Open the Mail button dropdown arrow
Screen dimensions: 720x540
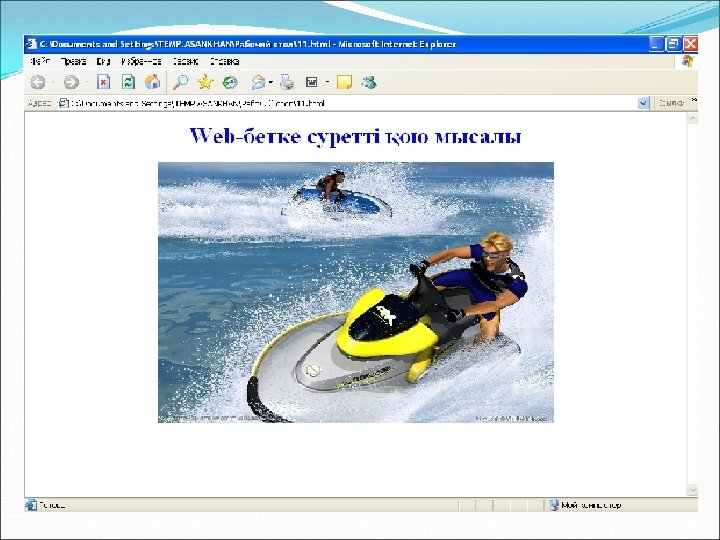click(270, 83)
